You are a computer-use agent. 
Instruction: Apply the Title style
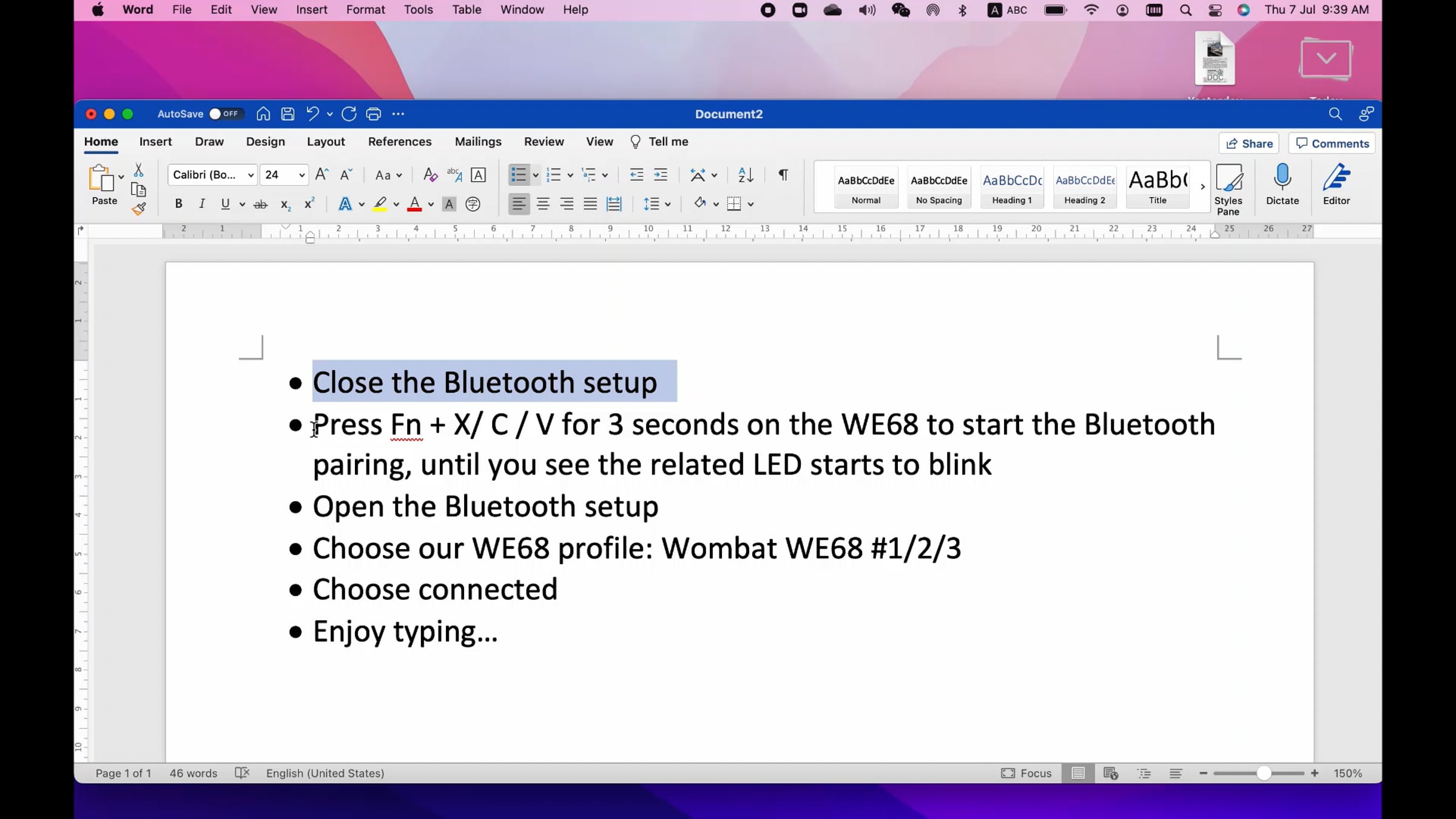point(1158,187)
